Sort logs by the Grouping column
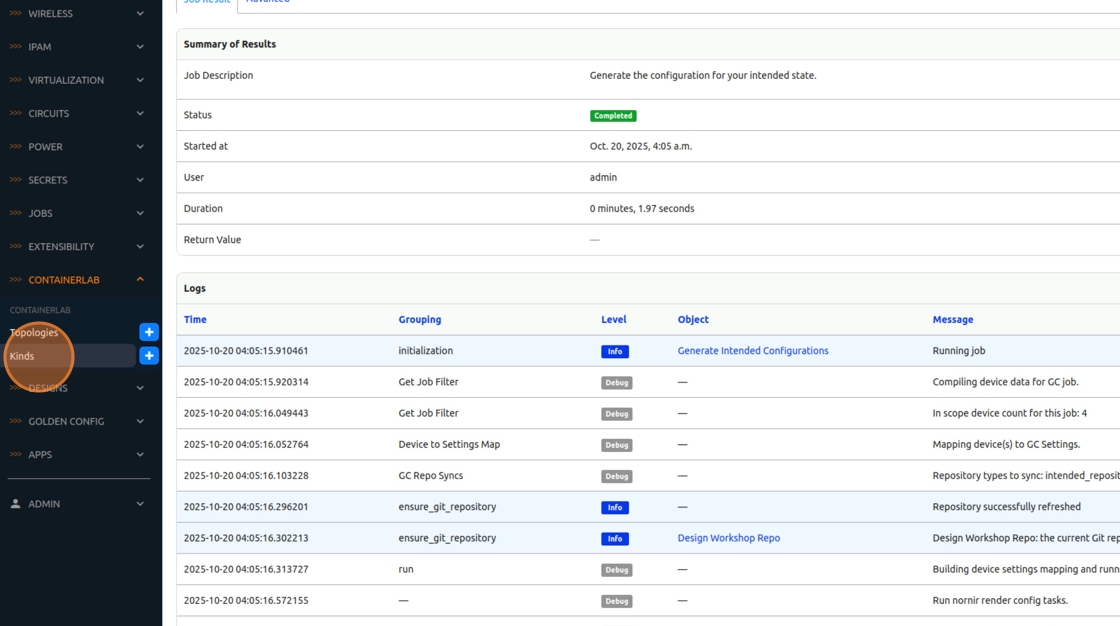Viewport: 1120px width, 626px height. coord(419,320)
